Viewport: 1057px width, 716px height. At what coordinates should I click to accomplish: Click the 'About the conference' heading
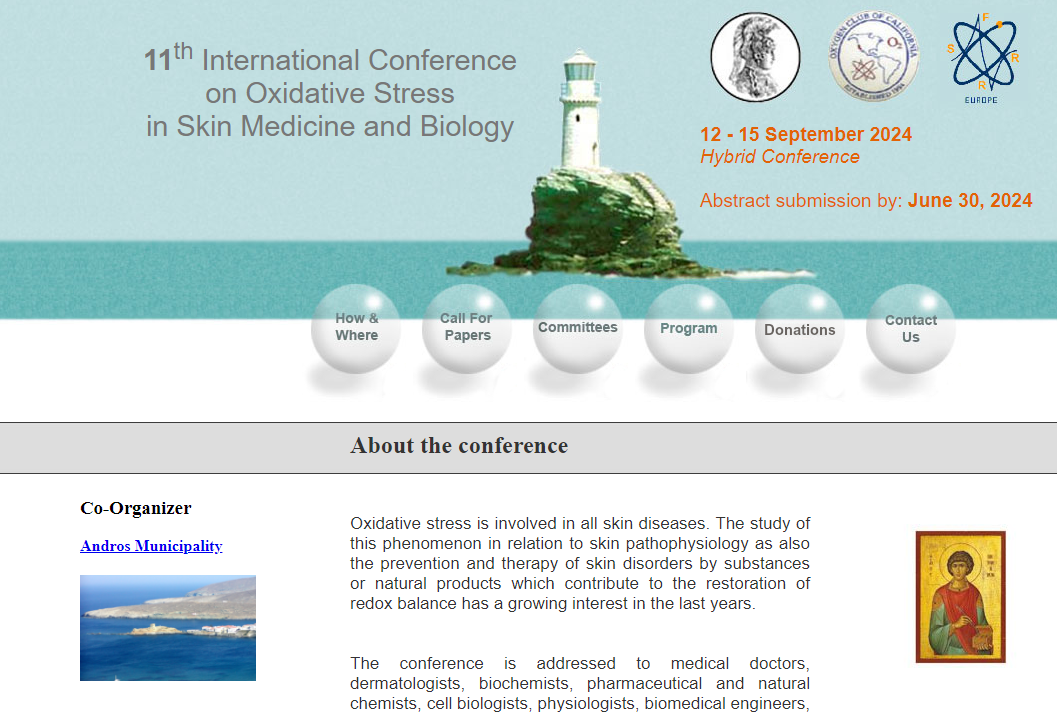(459, 446)
